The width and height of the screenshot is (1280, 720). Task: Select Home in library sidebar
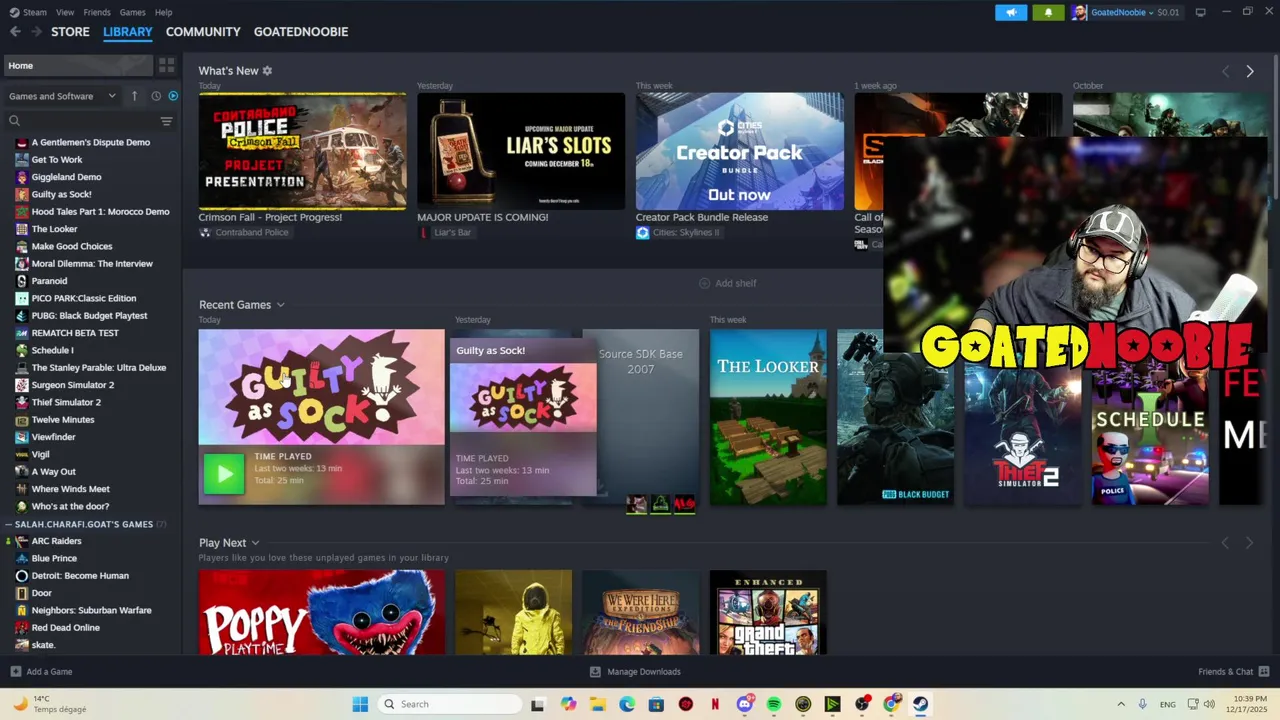tap(78, 65)
